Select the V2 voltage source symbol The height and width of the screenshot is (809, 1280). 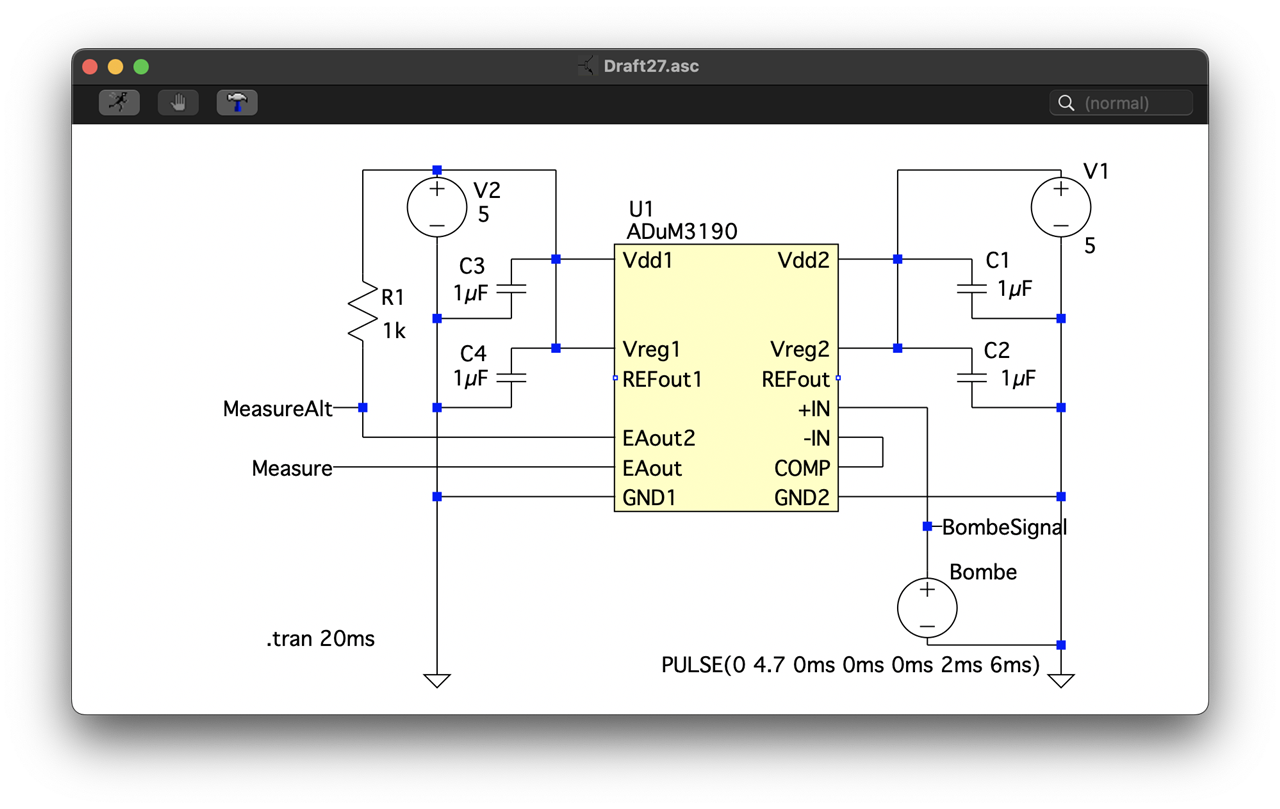437,208
